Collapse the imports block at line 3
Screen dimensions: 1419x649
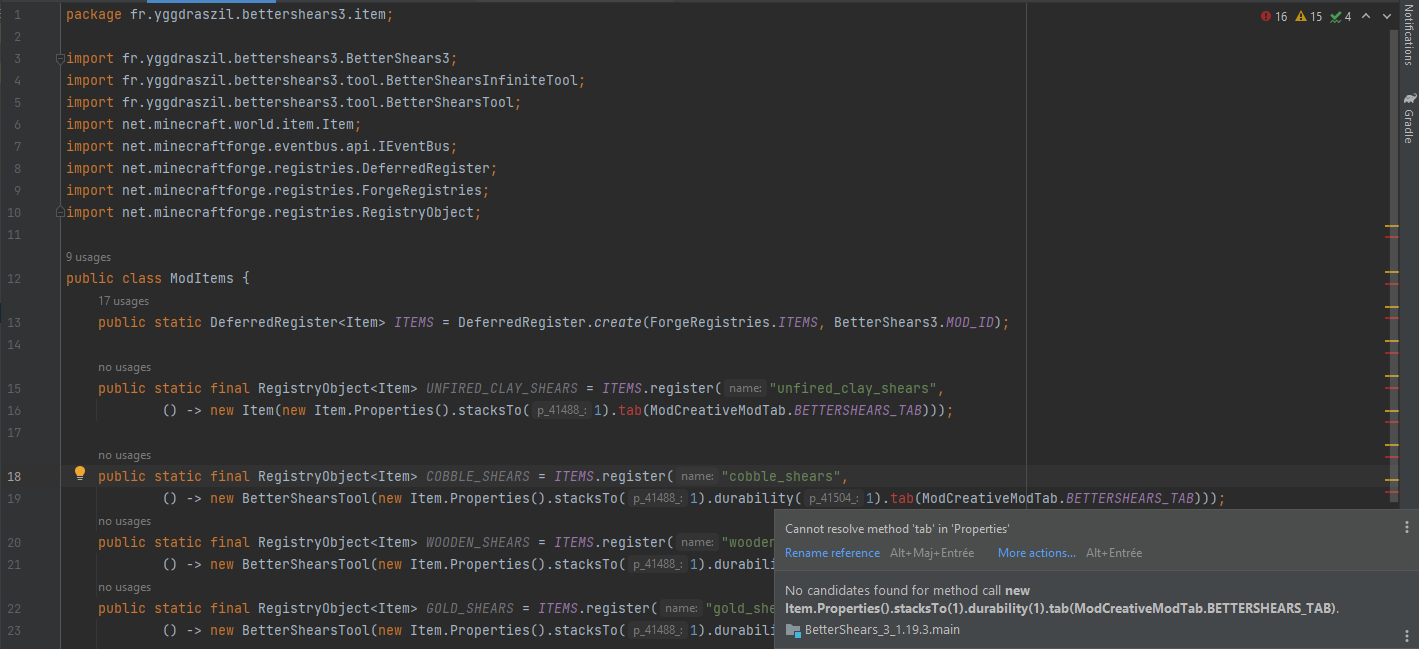(x=61, y=58)
